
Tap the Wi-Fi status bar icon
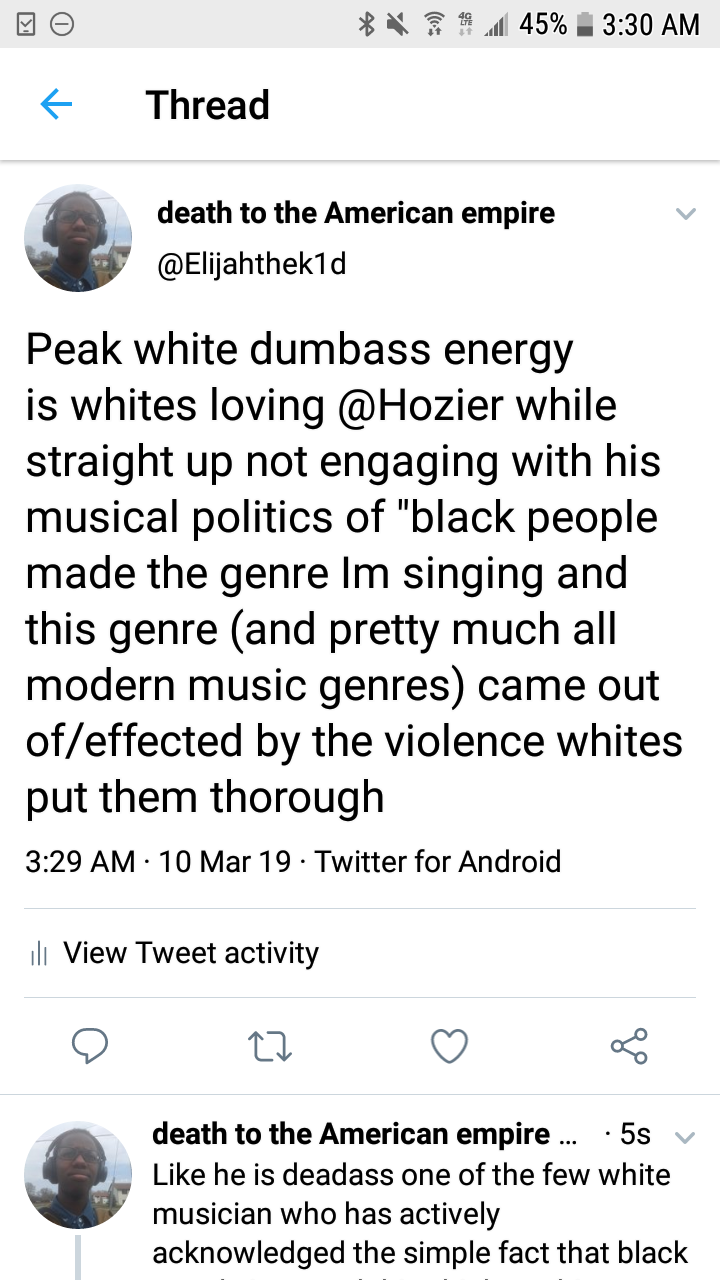click(433, 24)
